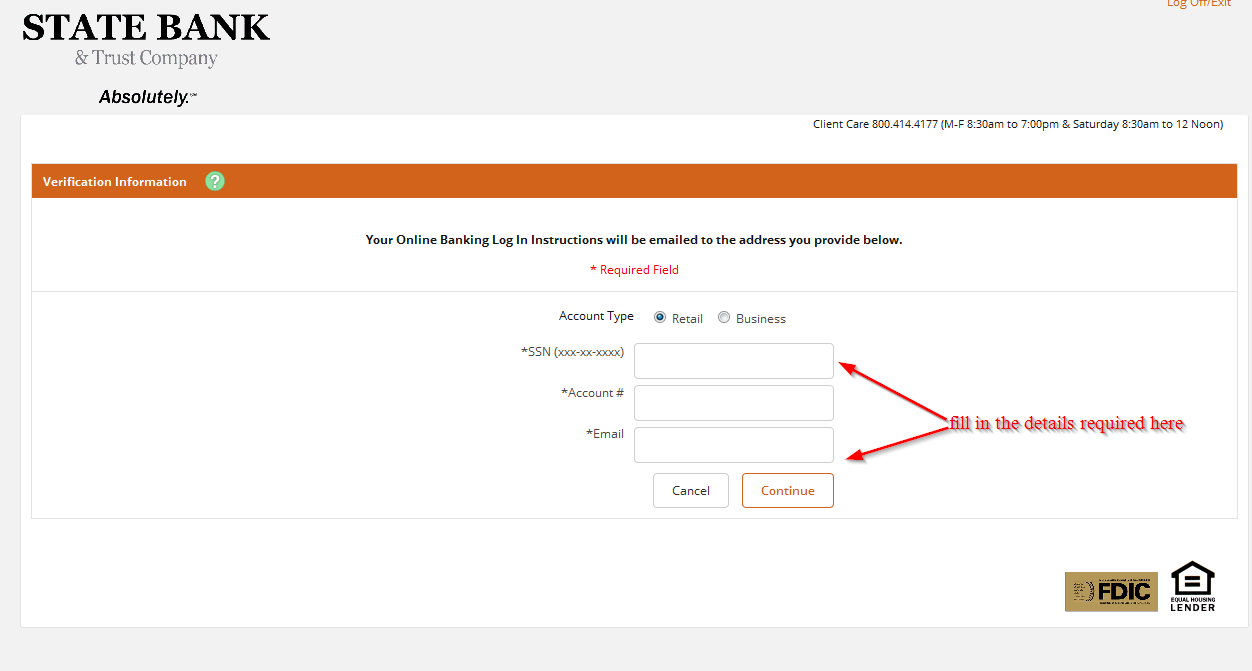Click the Account Type label

[x=596, y=316]
